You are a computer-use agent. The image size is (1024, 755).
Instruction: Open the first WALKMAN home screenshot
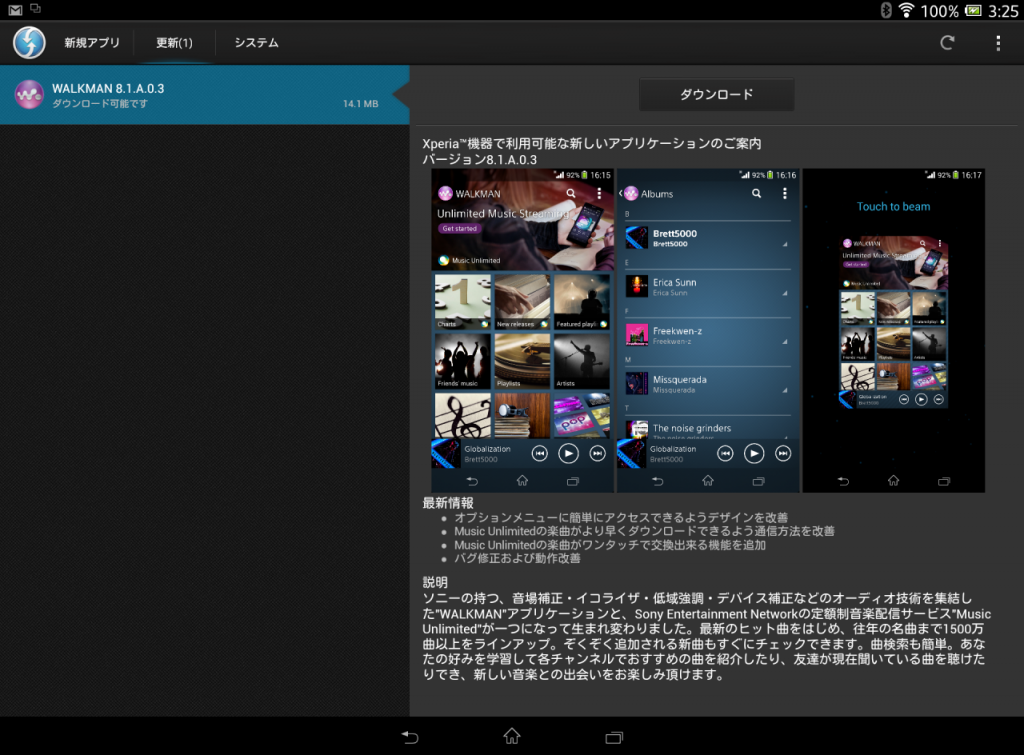522,330
